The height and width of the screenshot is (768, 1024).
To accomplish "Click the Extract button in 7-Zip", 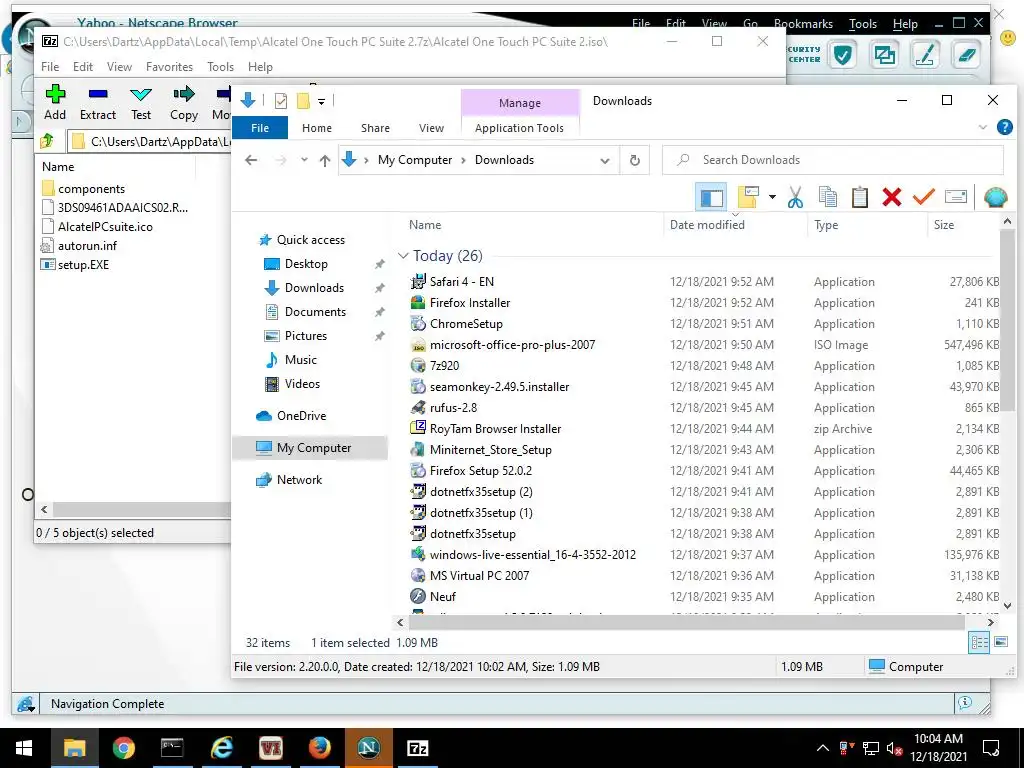I will point(98,103).
